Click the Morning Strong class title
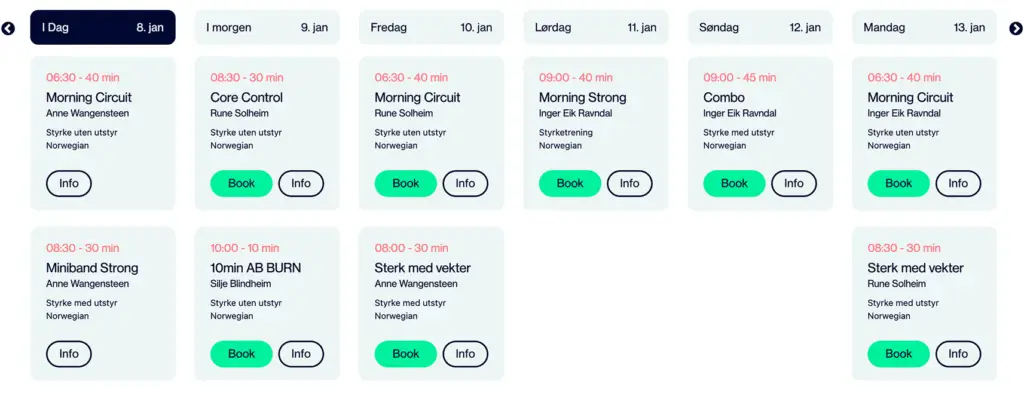Screen dimensions: 1024x393 coord(583,98)
